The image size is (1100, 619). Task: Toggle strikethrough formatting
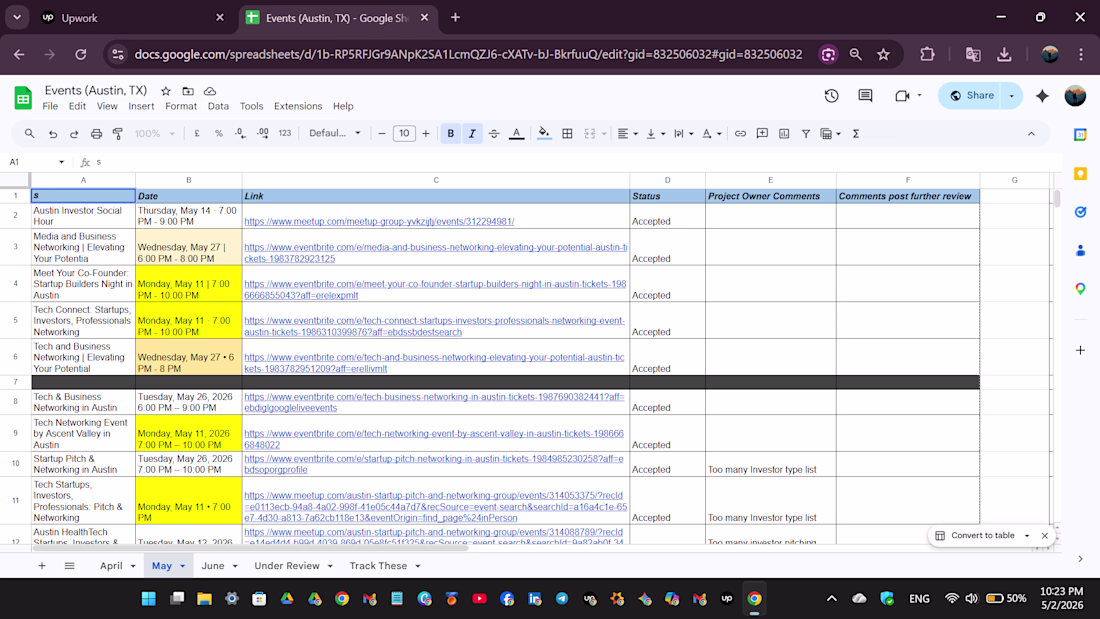494,133
